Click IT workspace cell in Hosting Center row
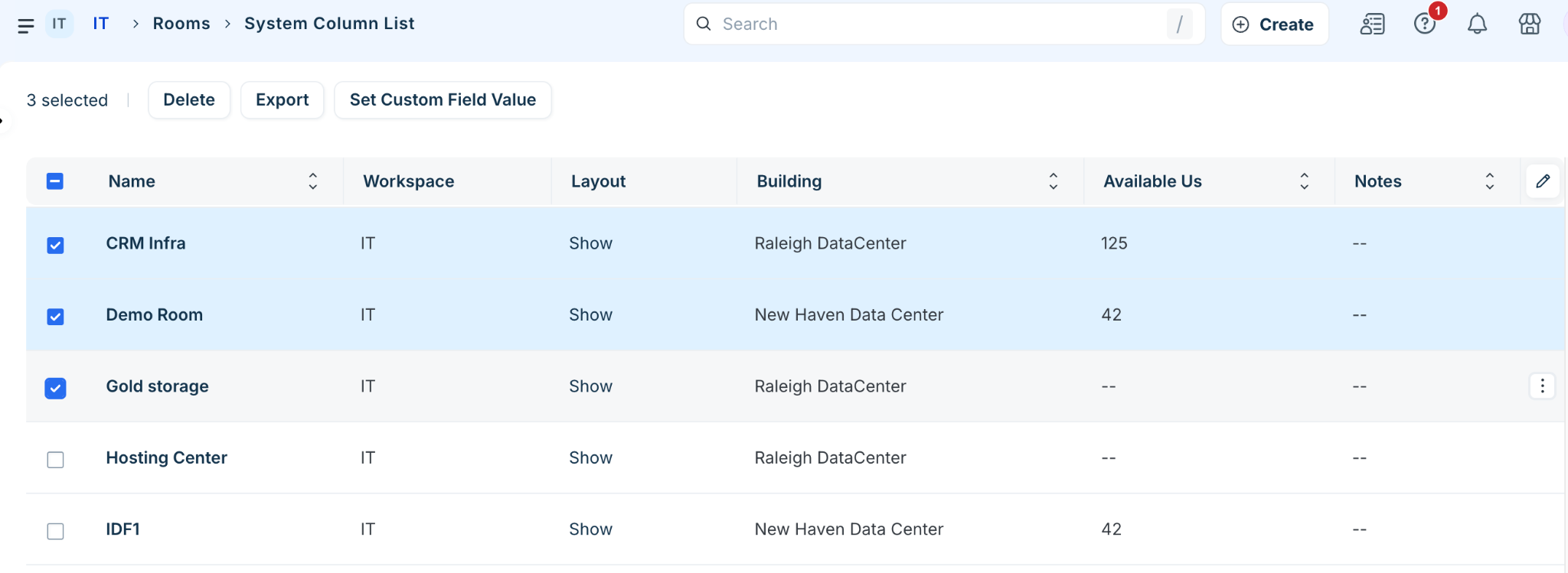1568x573 pixels. [x=367, y=457]
